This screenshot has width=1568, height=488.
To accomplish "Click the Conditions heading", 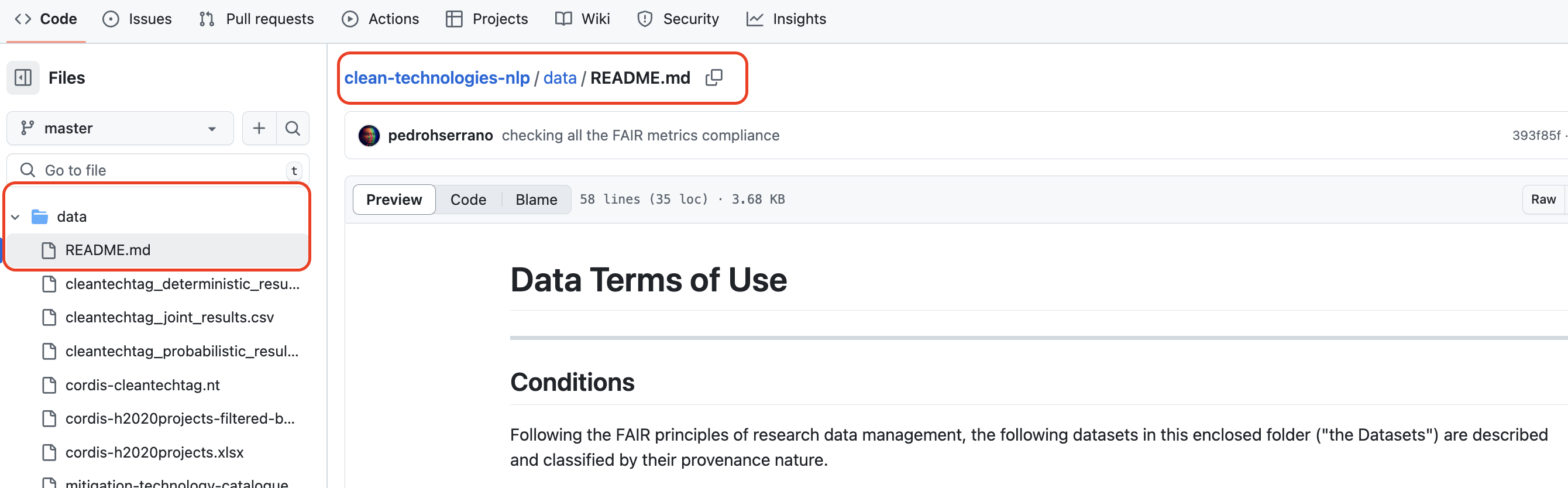I will point(572,383).
